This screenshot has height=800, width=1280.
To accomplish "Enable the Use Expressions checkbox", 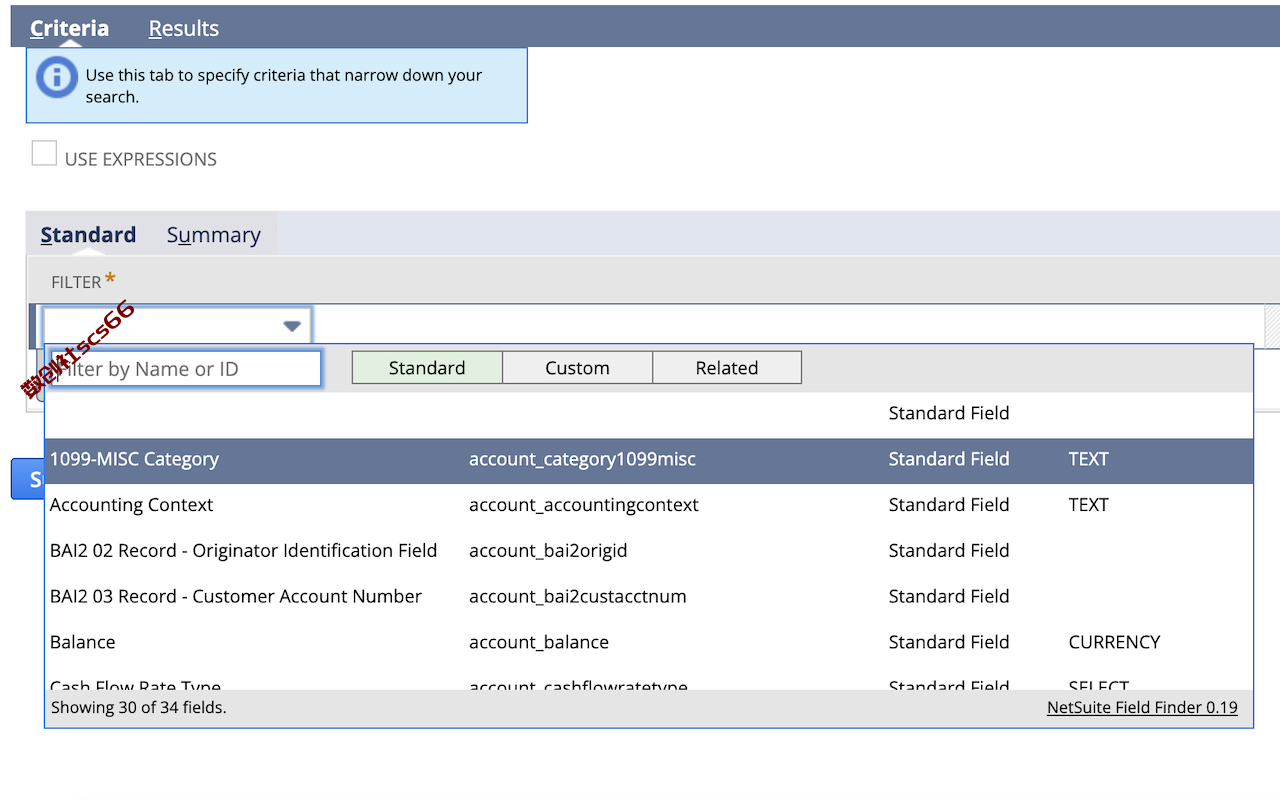I will [x=44, y=153].
